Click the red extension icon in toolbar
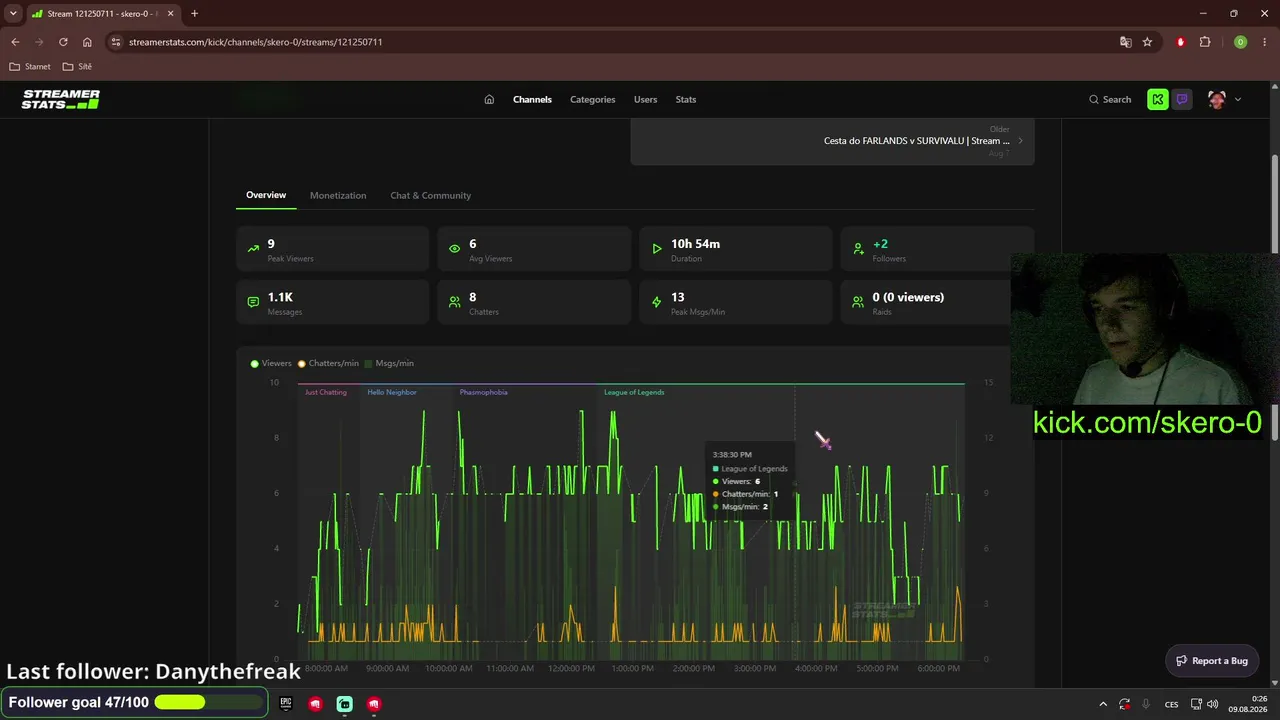The width and height of the screenshot is (1280, 720). tap(1181, 42)
